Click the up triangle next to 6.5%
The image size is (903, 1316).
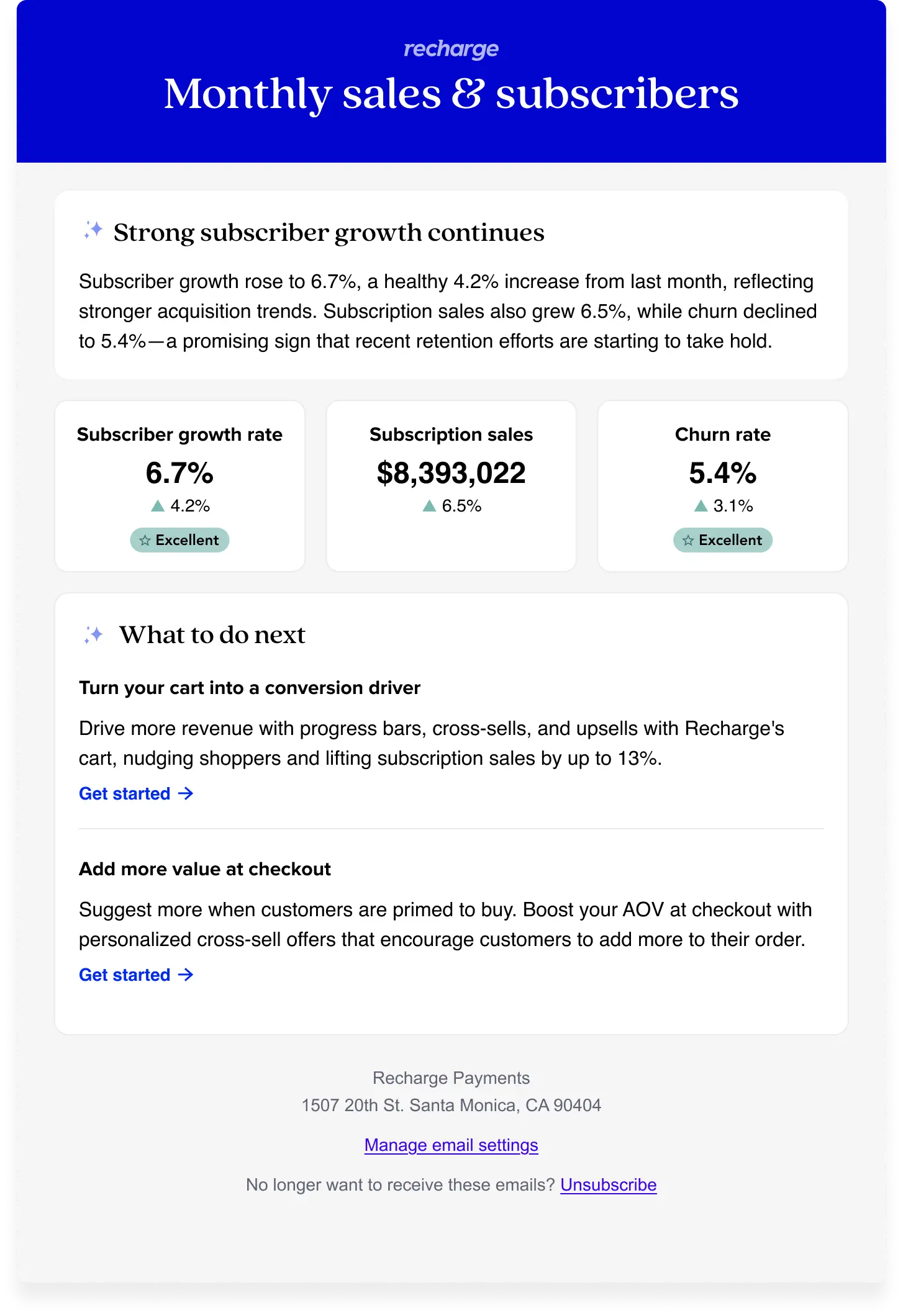pyautogui.click(x=429, y=506)
